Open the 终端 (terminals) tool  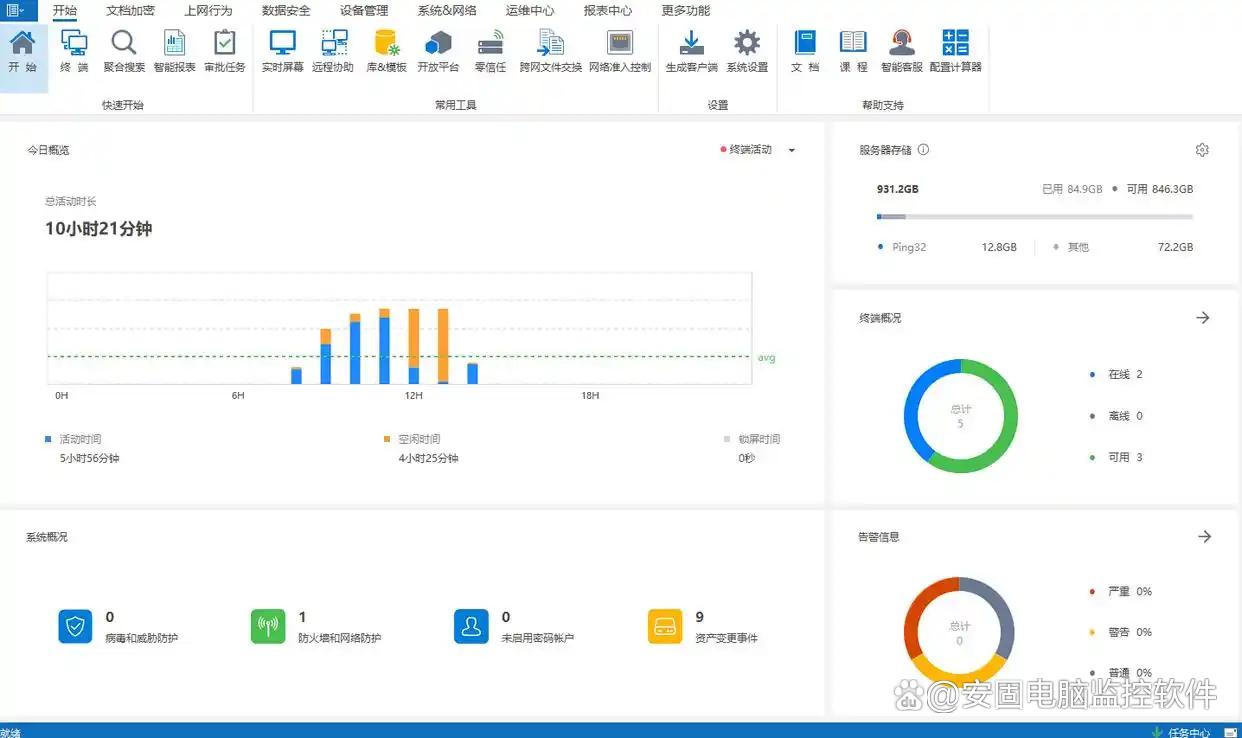[x=74, y=50]
